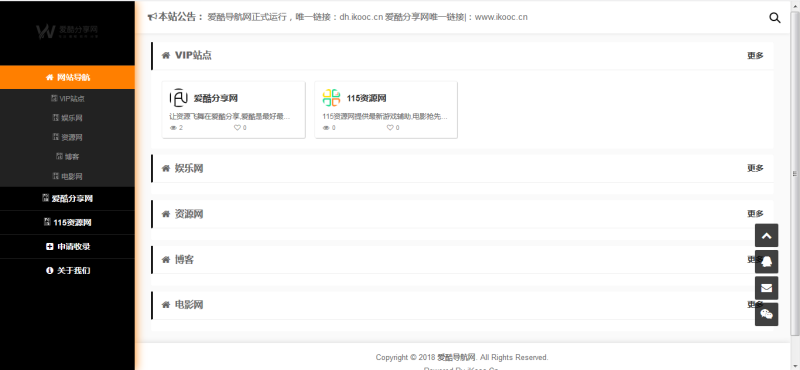Click the back-to-top arrow button
This screenshot has width=800, height=370.
coord(766,235)
